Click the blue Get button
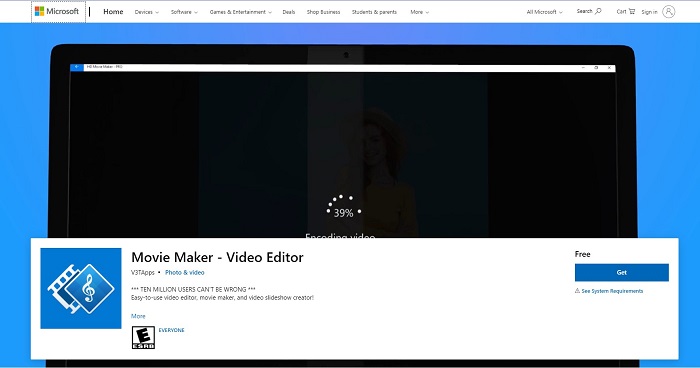 pyautogui.click(x=621, y=272)
